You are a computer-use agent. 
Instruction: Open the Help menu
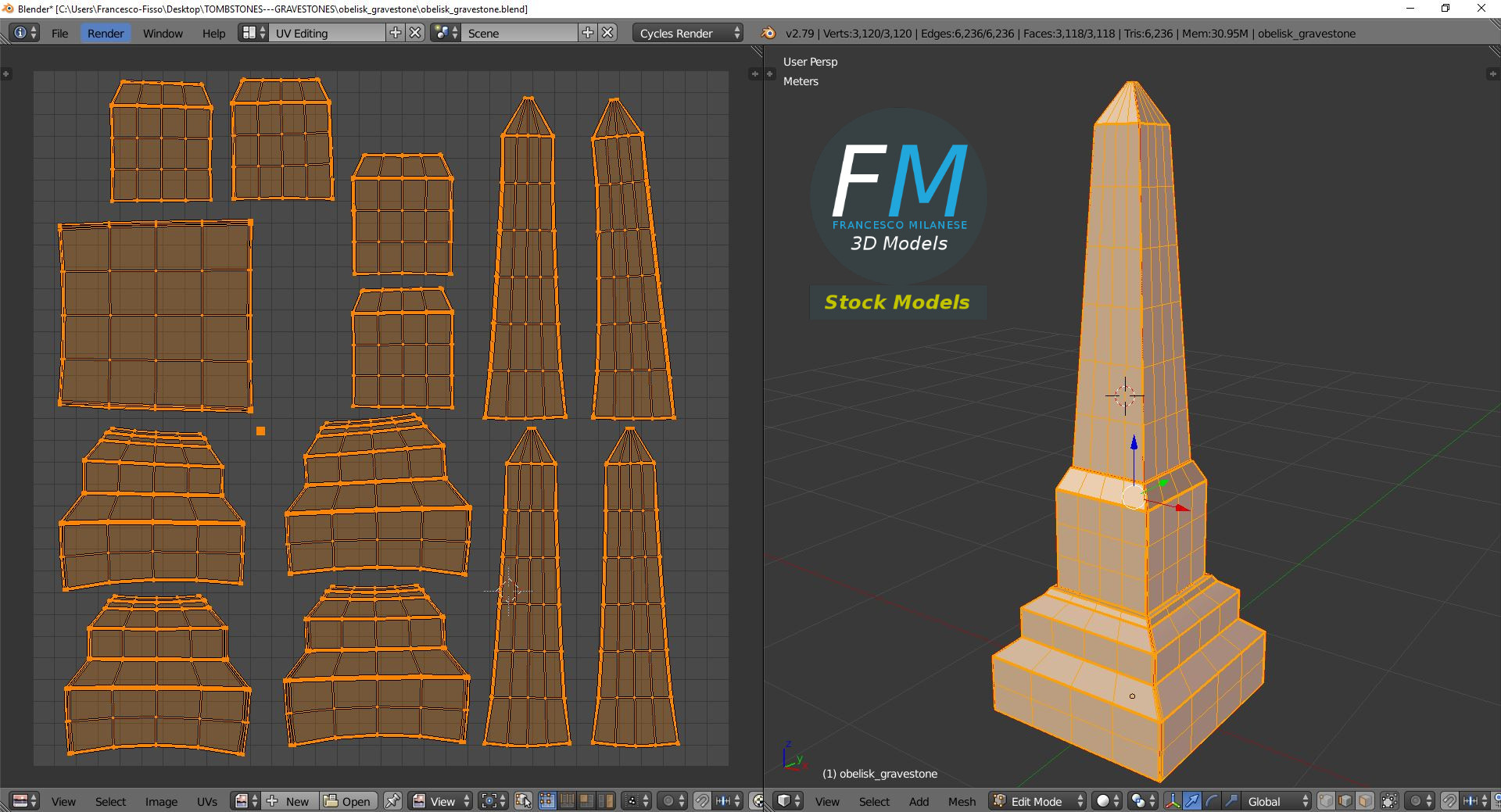213,33
